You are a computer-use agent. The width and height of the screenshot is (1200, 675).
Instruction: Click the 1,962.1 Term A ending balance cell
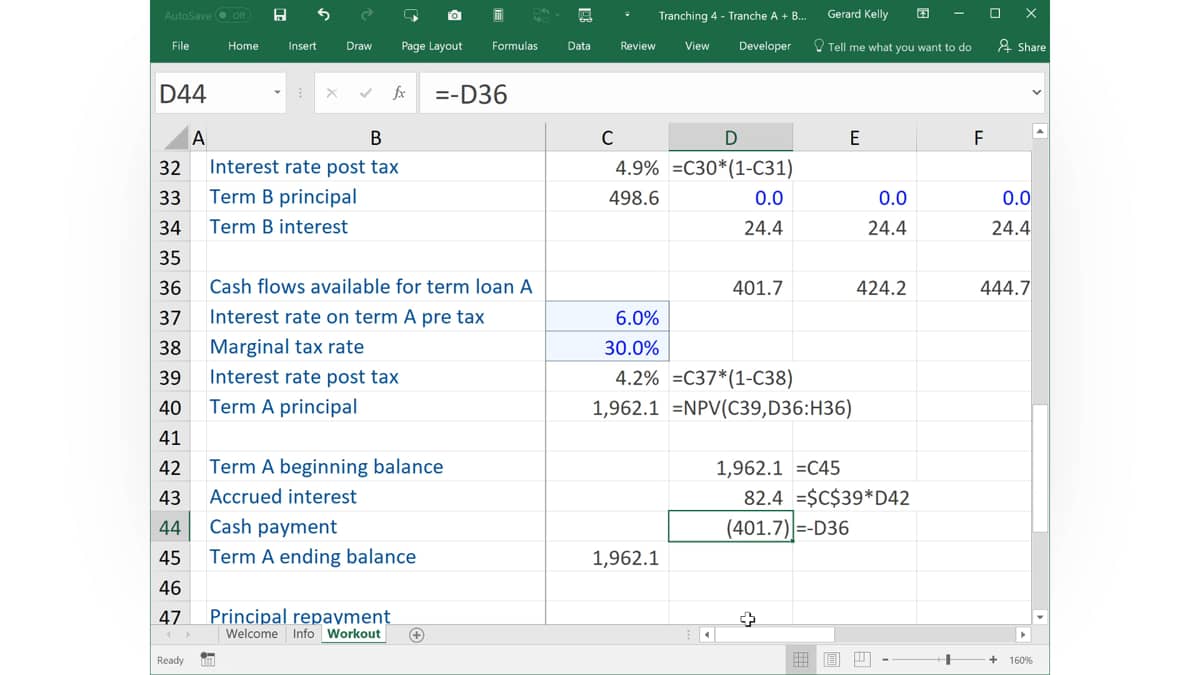coord(607,557)
